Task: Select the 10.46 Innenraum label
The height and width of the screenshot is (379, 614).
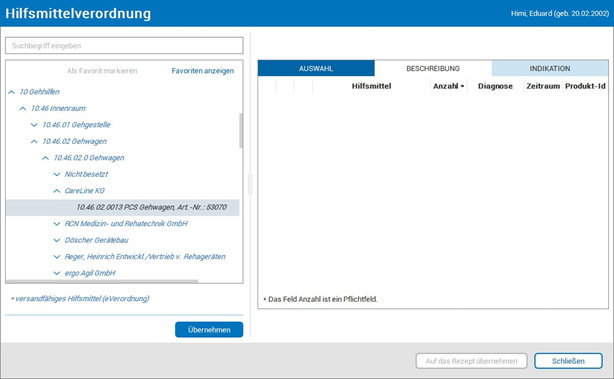Action: (x=58, y=108)
